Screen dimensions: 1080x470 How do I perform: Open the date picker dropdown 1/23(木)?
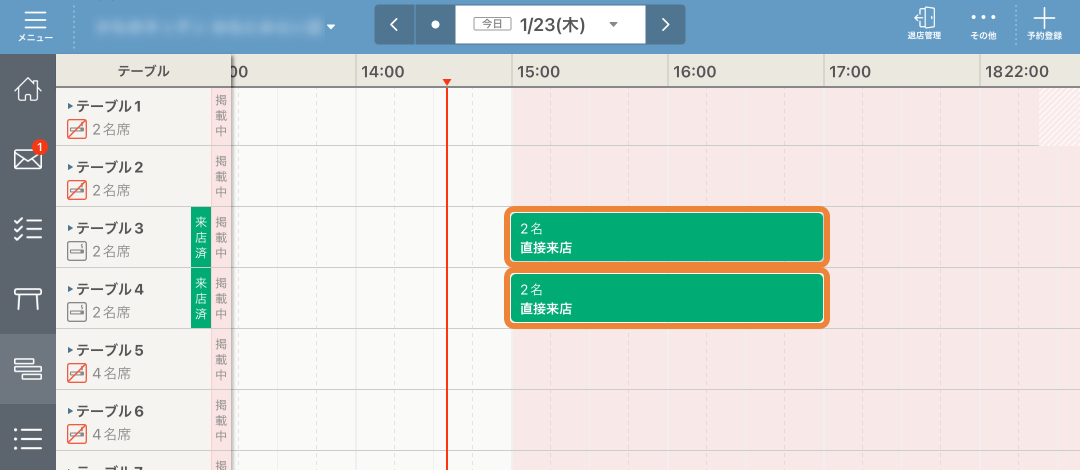[x=551, y=24]
